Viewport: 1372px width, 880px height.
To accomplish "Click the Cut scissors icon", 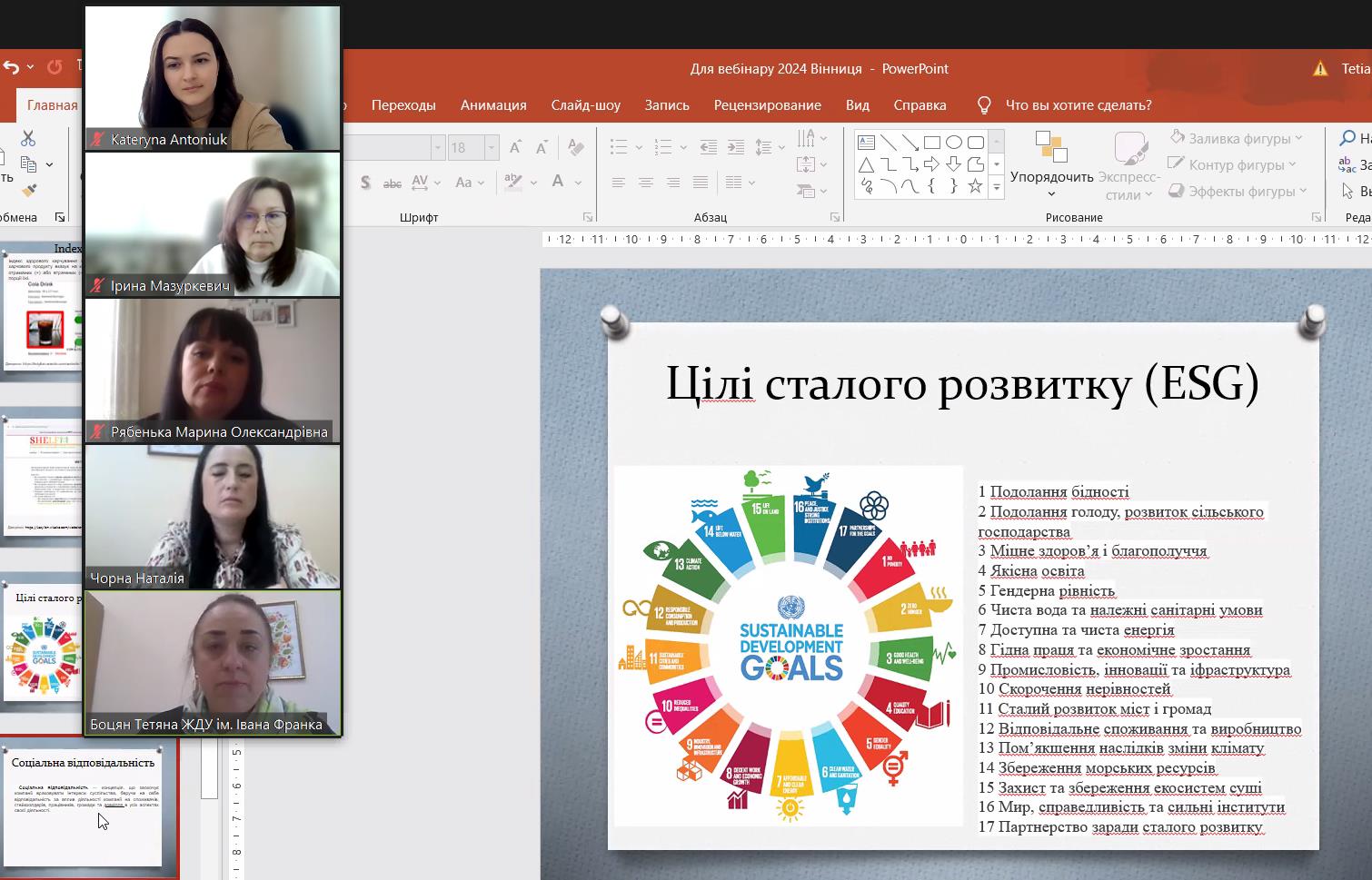I will (28, 138).
